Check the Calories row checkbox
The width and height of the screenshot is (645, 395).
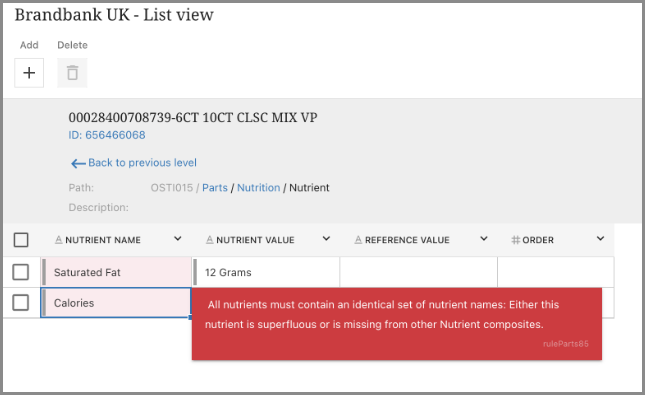tap(21, 302)
